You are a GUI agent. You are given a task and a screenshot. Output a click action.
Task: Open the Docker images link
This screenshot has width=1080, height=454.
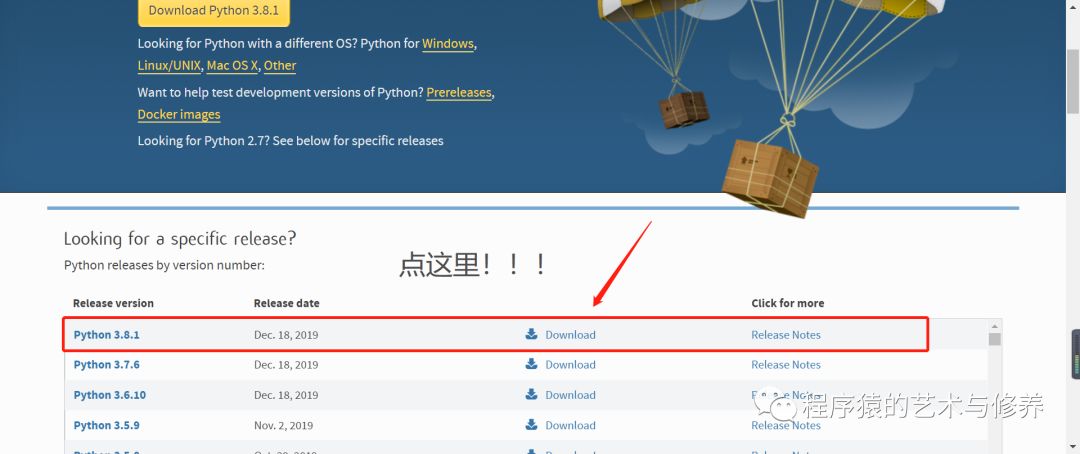pyautogui.click(x=179, y=114)
